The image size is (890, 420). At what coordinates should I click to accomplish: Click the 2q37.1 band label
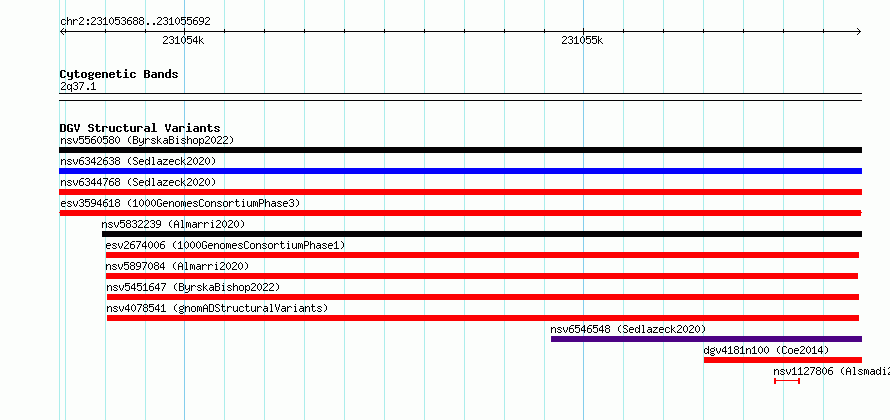(x=76, y=86)
